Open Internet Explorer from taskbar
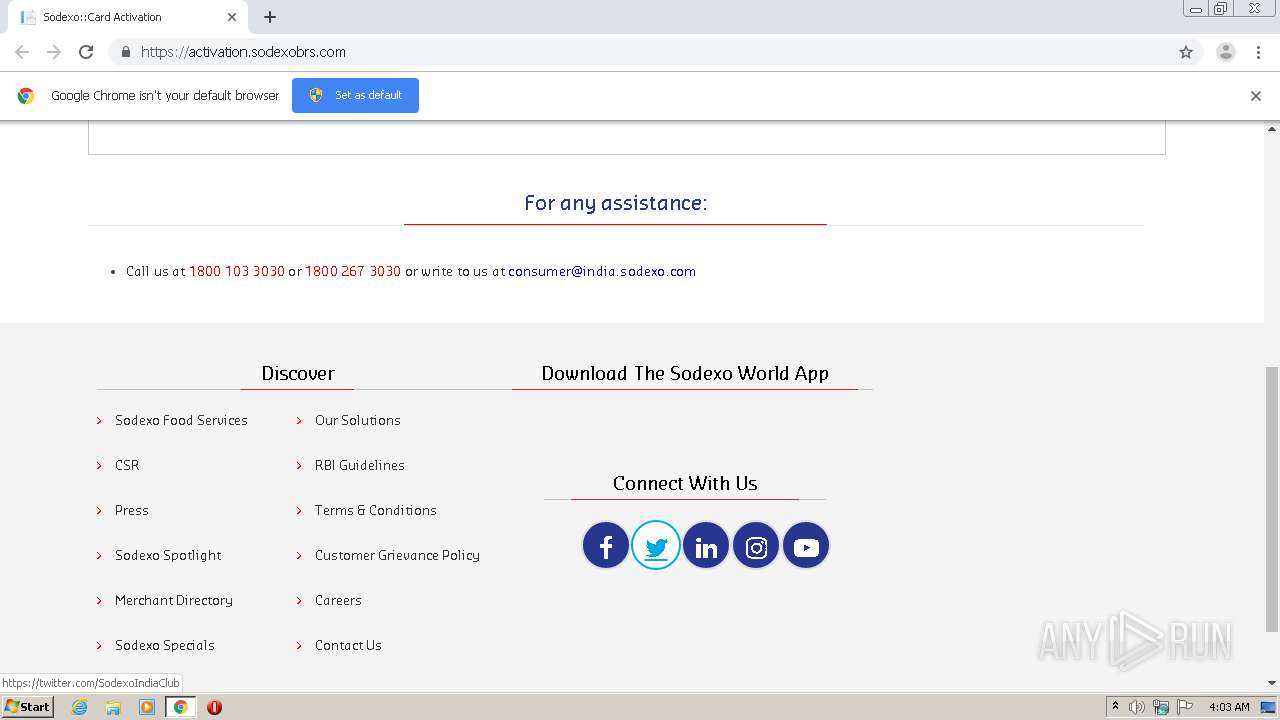 pyautogui.click(x=80, y=707)
